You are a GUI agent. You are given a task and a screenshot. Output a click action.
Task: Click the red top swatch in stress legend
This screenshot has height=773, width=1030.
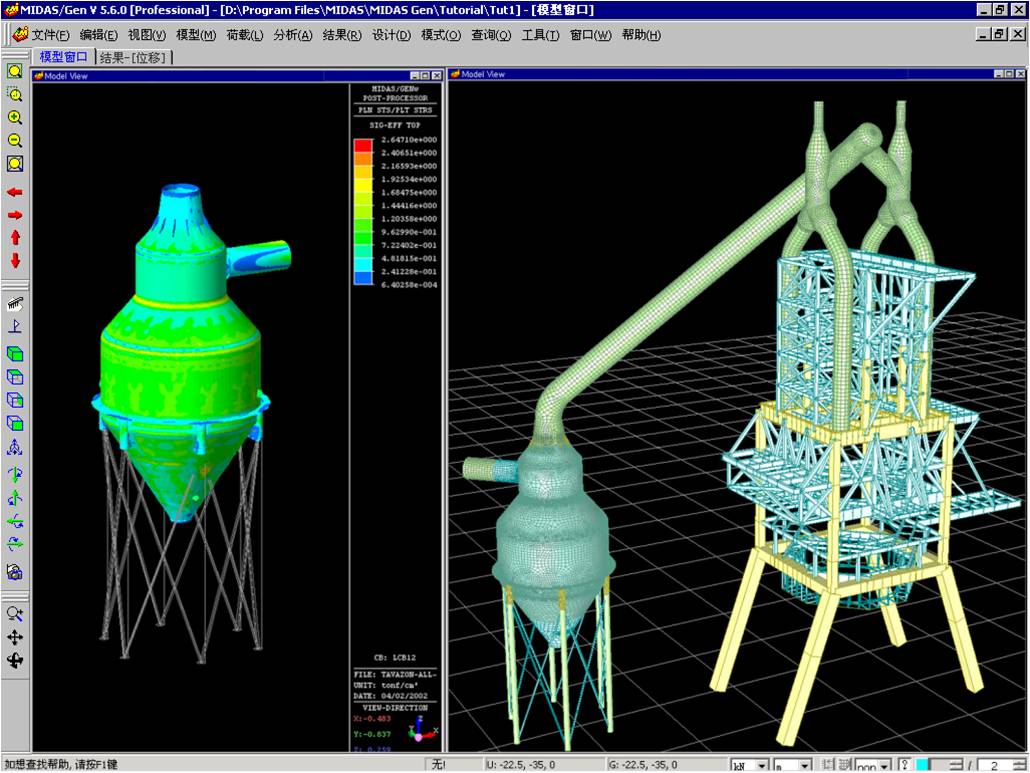(x=363, y=146)
